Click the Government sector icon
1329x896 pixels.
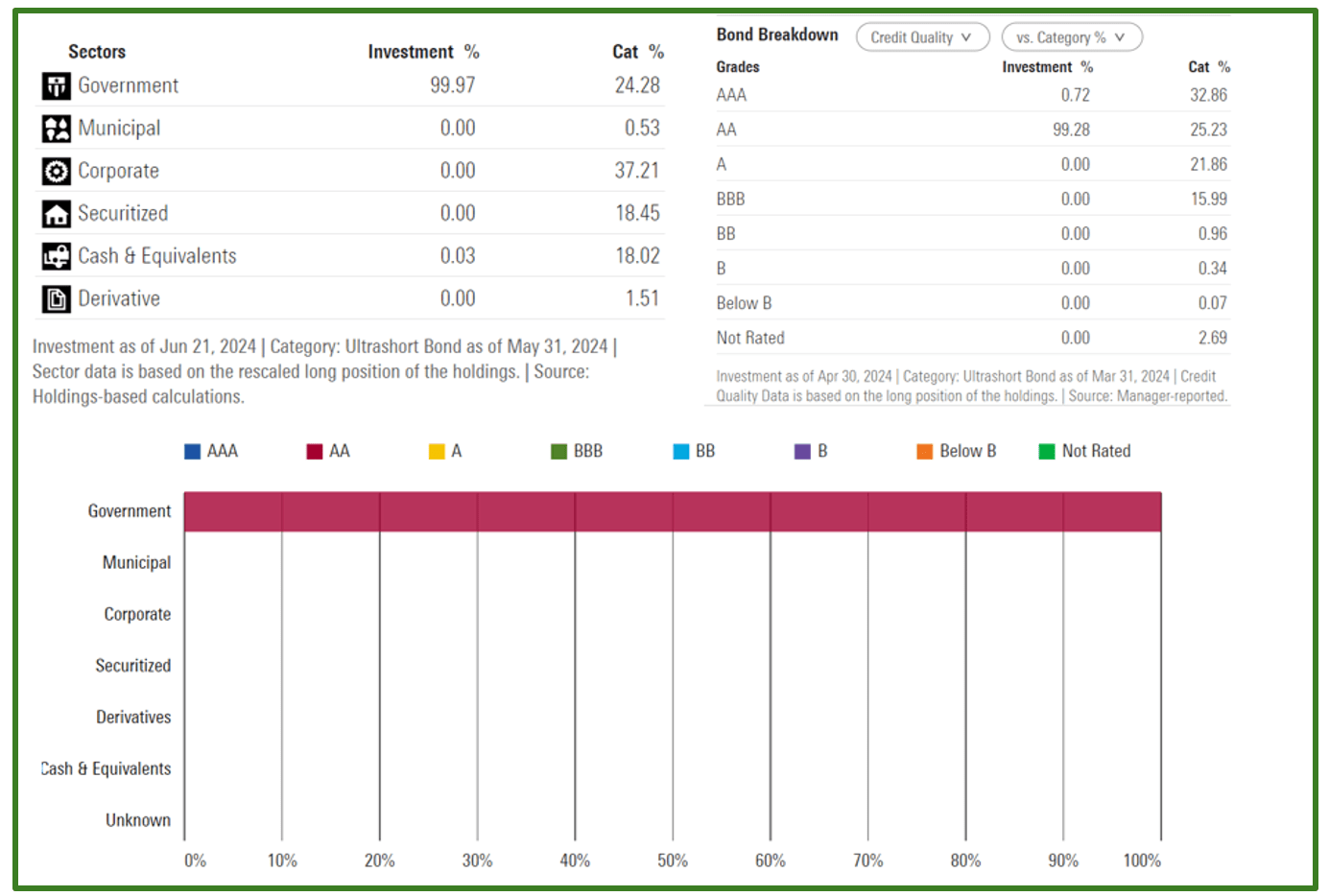55,85
